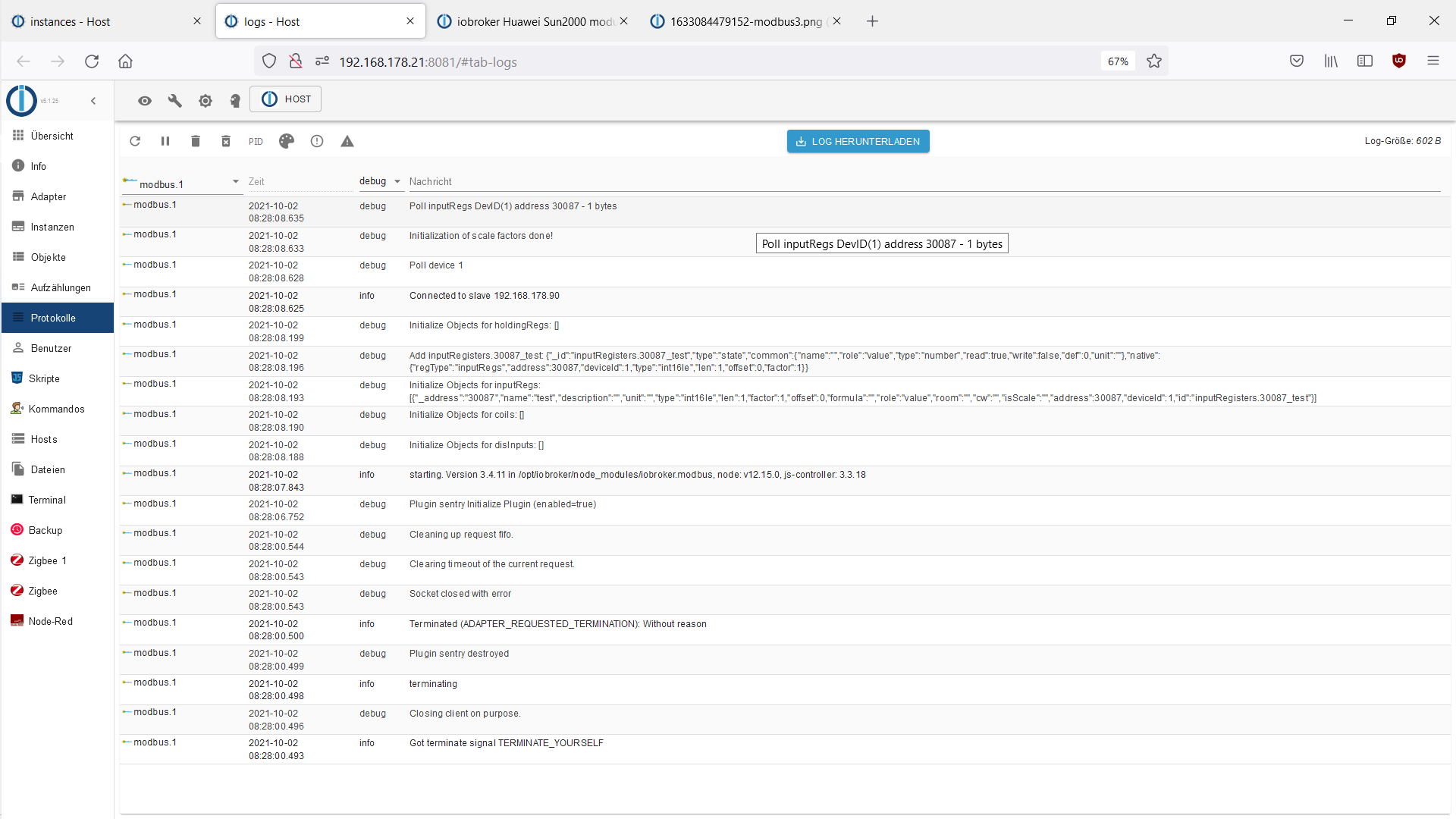Image resolution: width=1456 pixels, height=819 pixels.
Task: Open Skripte in the sidebar
Action: [58, 378]
